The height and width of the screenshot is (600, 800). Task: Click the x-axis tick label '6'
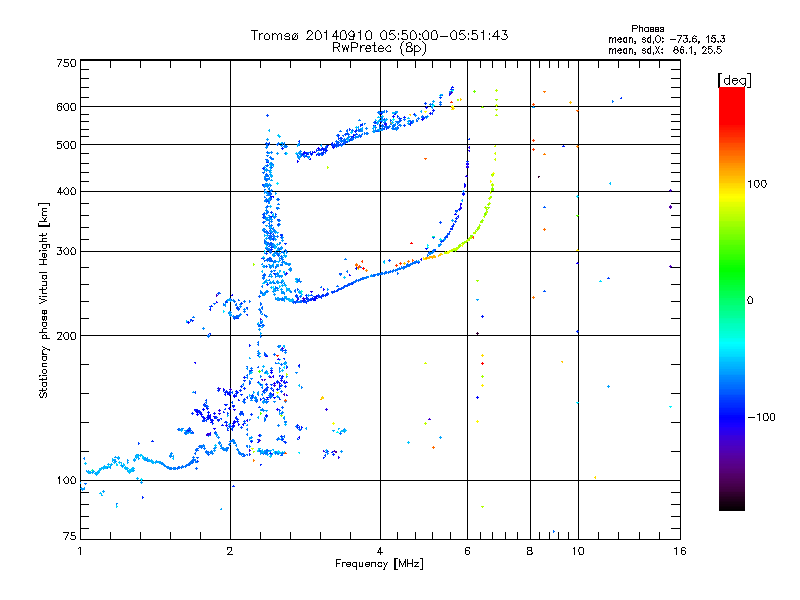coord(467,551)
